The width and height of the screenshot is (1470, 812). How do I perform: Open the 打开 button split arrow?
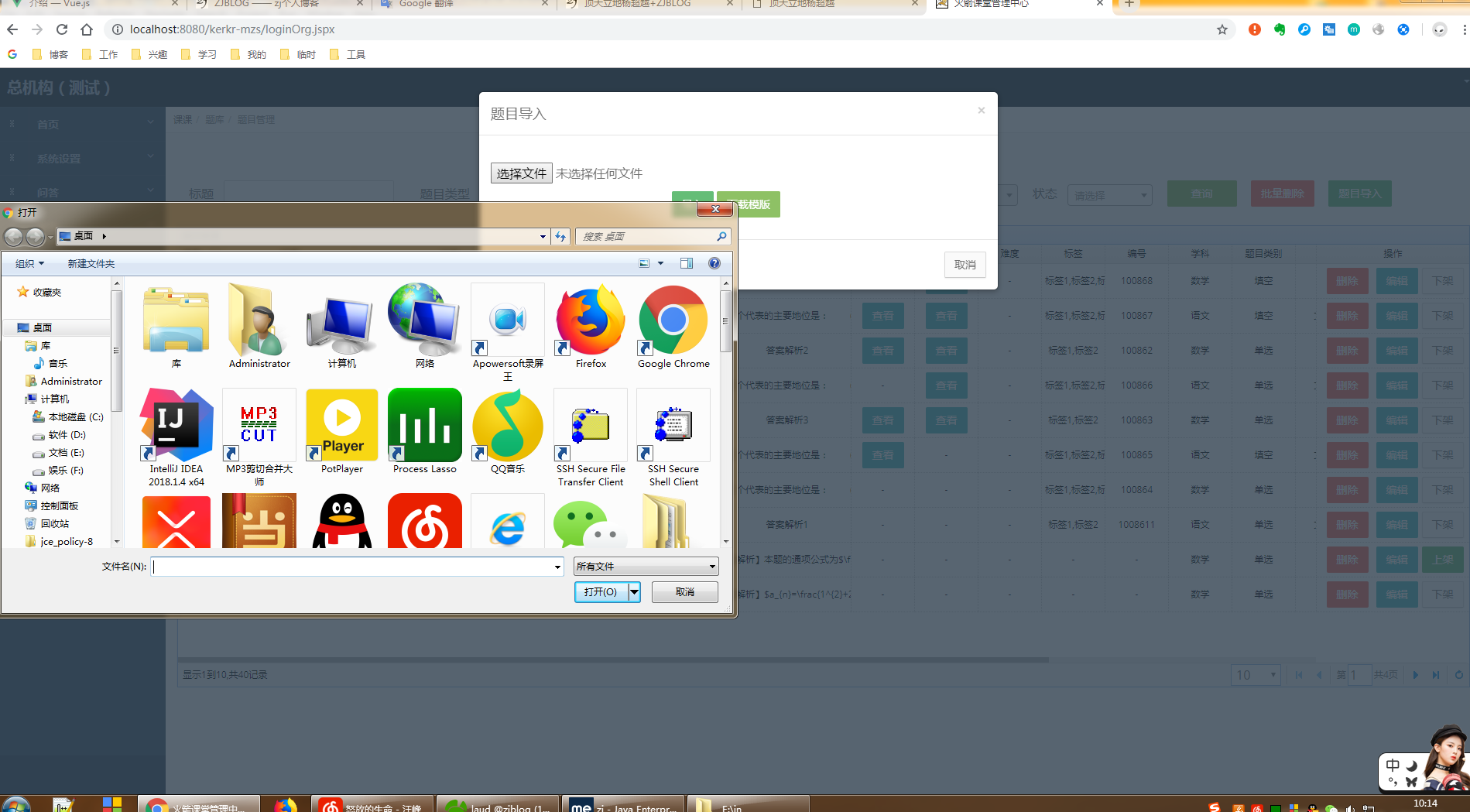click(635, 592)
